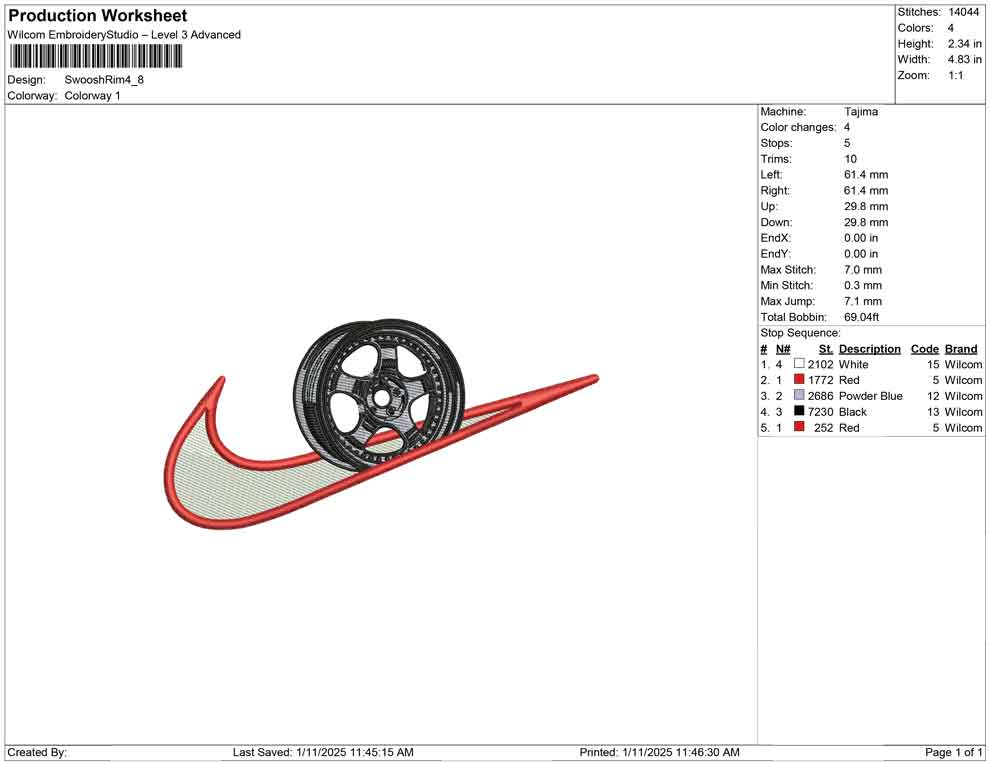This screenshot has width=990, height=762.
Task: Click the "Created By:" footer label
Action: click(37, 752)
